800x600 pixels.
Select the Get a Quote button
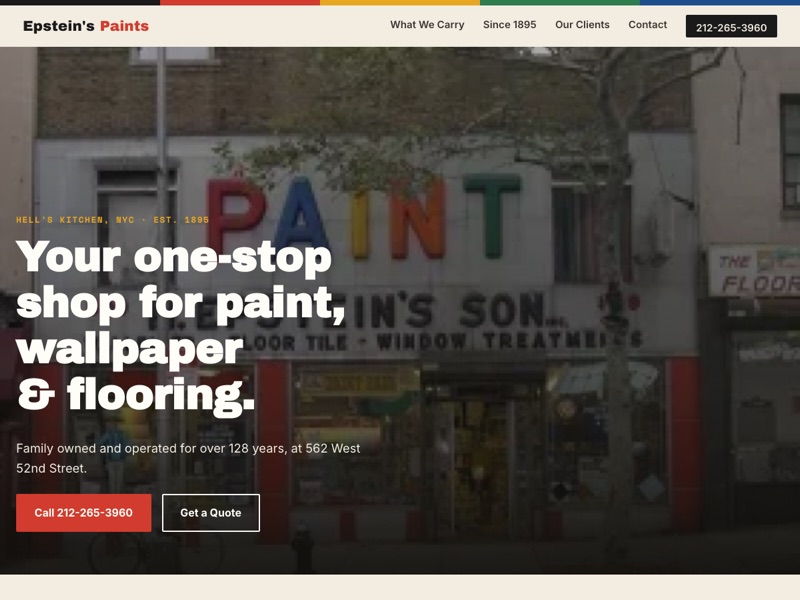[x=211, y=513]
